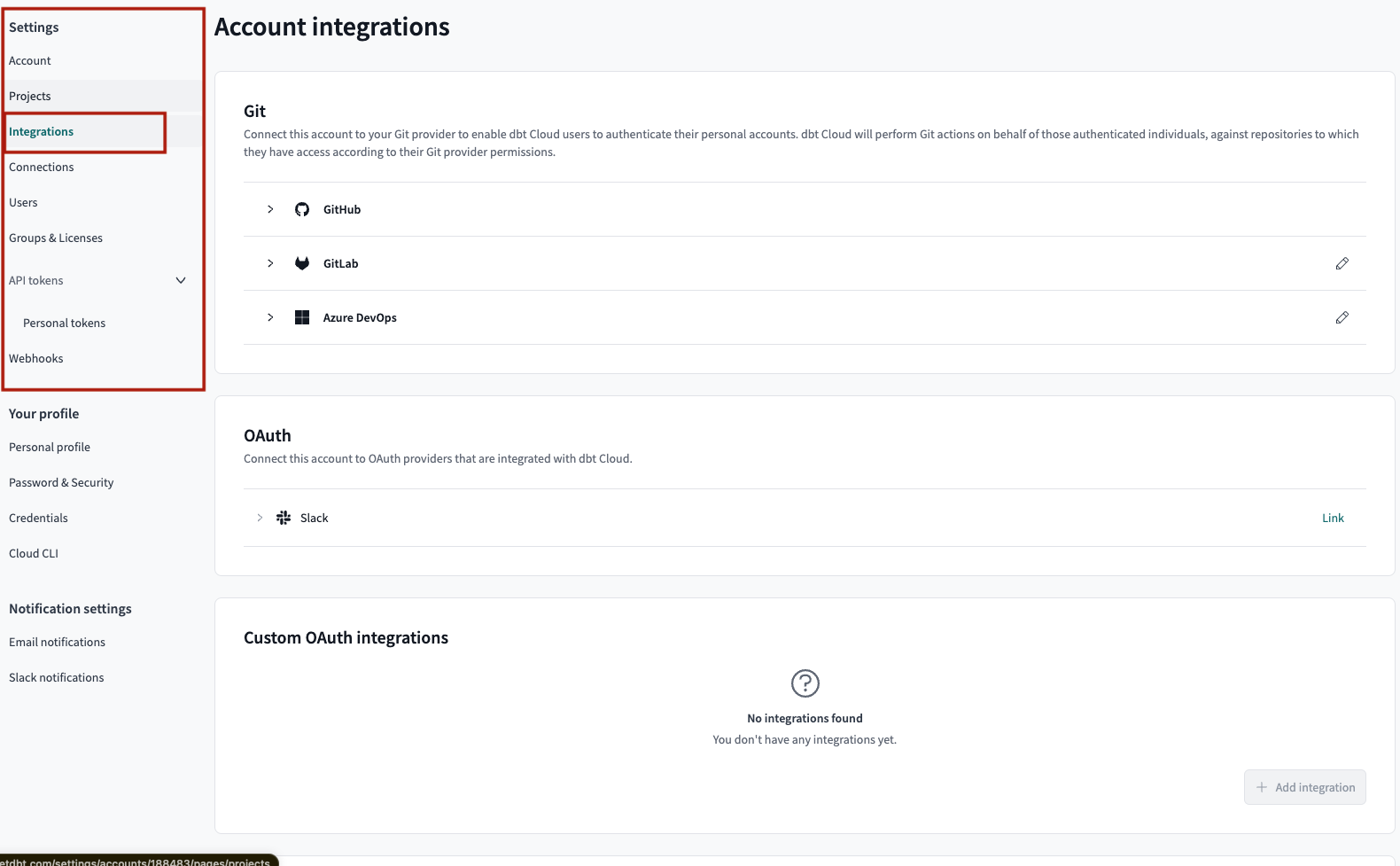Image resolution: width=1400 pixels, height=866 pixels.
Task: Click the Azure DevOps logo icon
Action: [302, 318]
